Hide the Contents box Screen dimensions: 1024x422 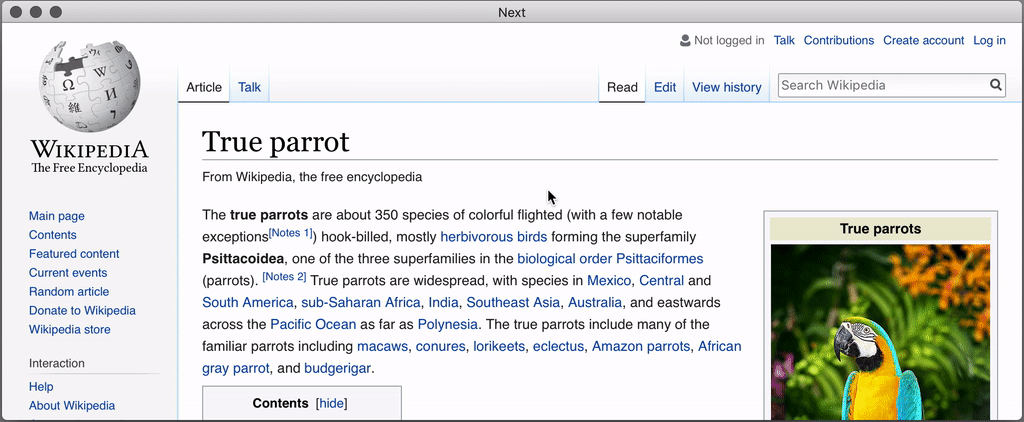tap(331, 404)
